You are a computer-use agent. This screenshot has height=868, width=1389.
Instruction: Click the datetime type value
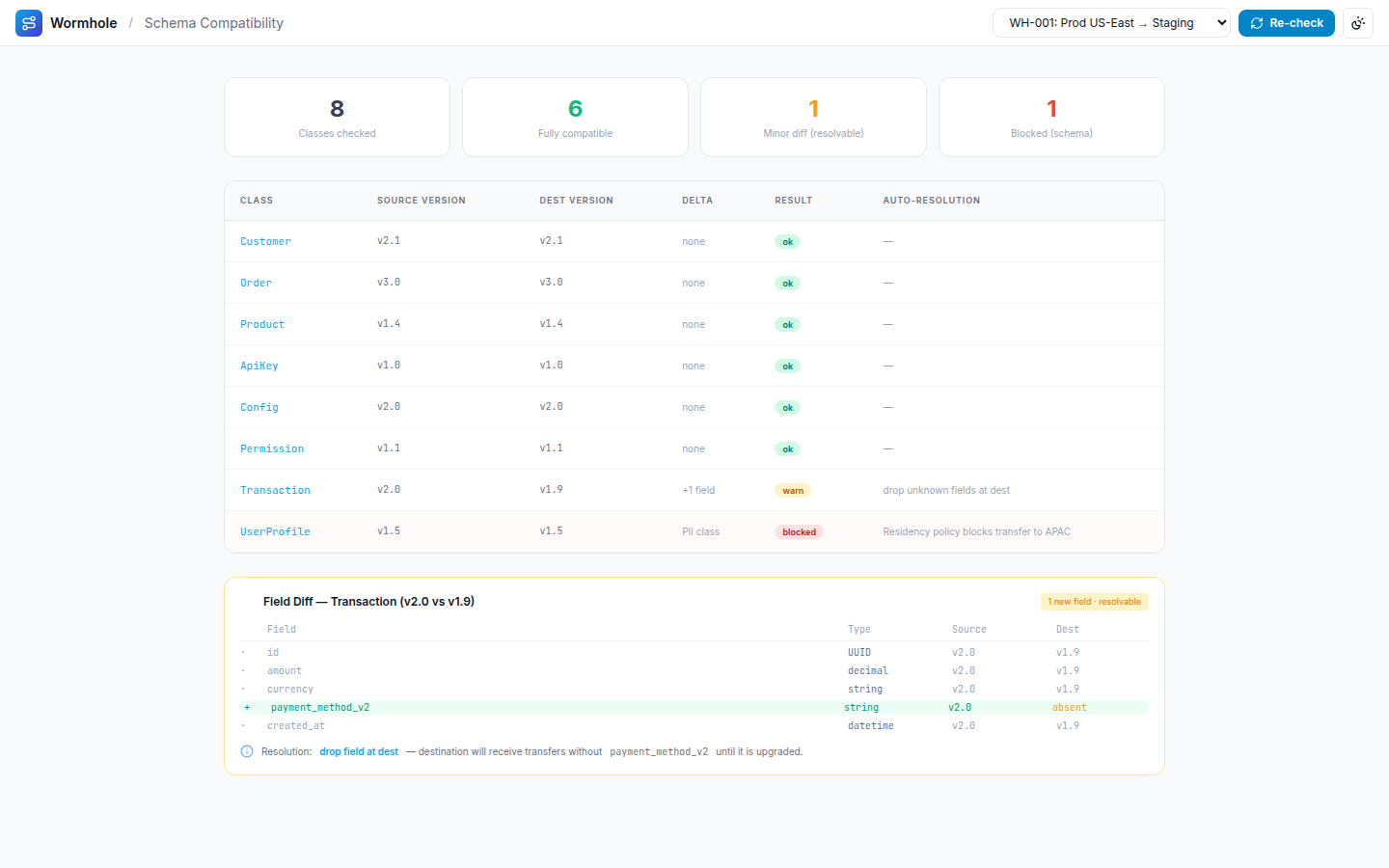(871, 725)
